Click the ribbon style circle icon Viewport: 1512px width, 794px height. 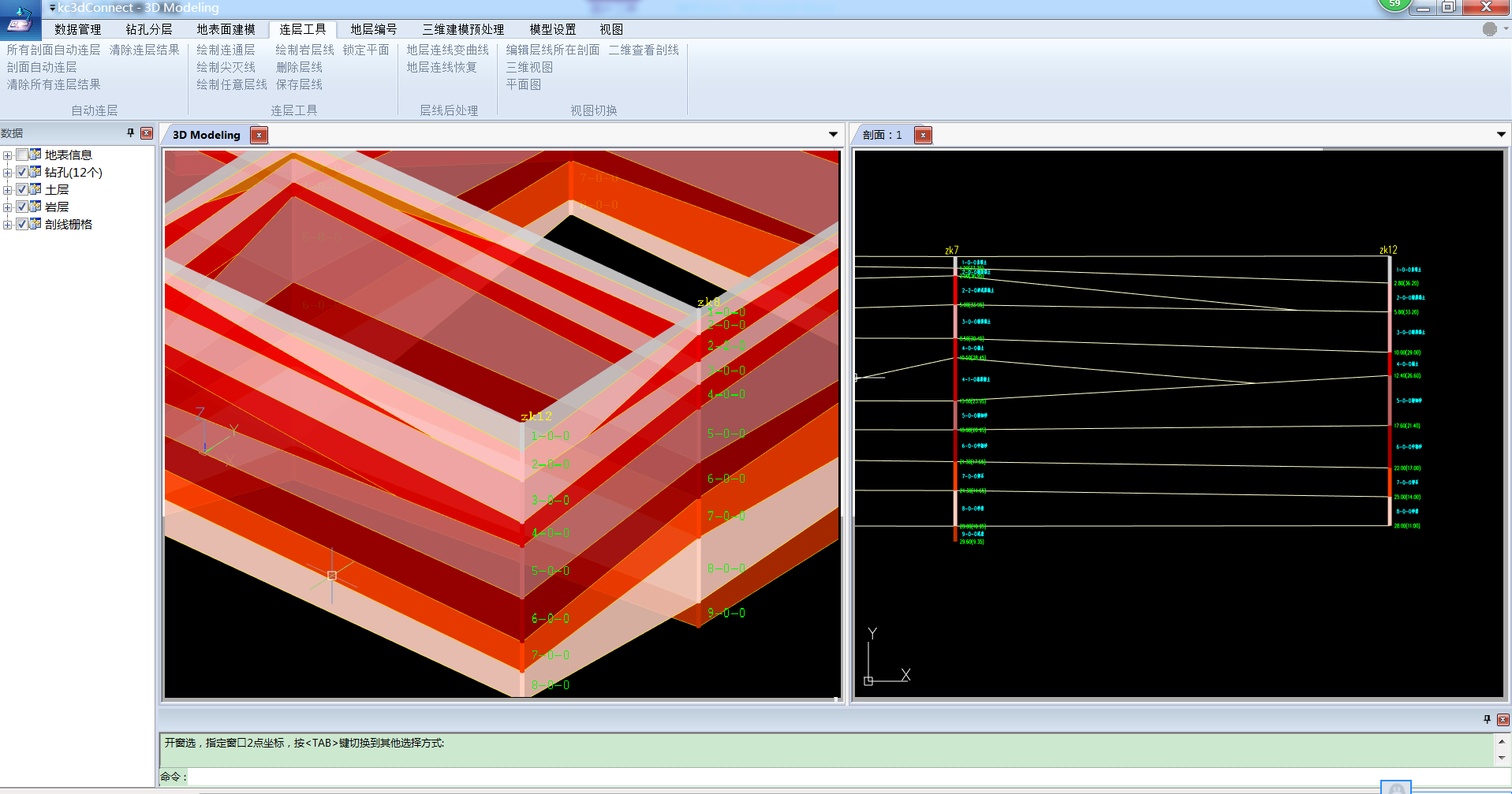pyautogui.click(x=1489, y=29)
